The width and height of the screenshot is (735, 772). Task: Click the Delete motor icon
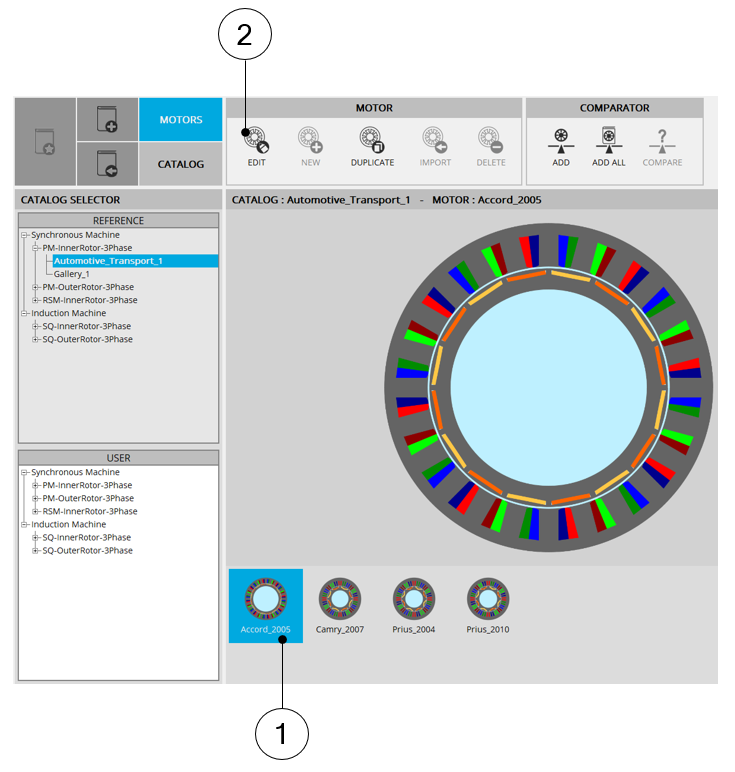(490, 139)
